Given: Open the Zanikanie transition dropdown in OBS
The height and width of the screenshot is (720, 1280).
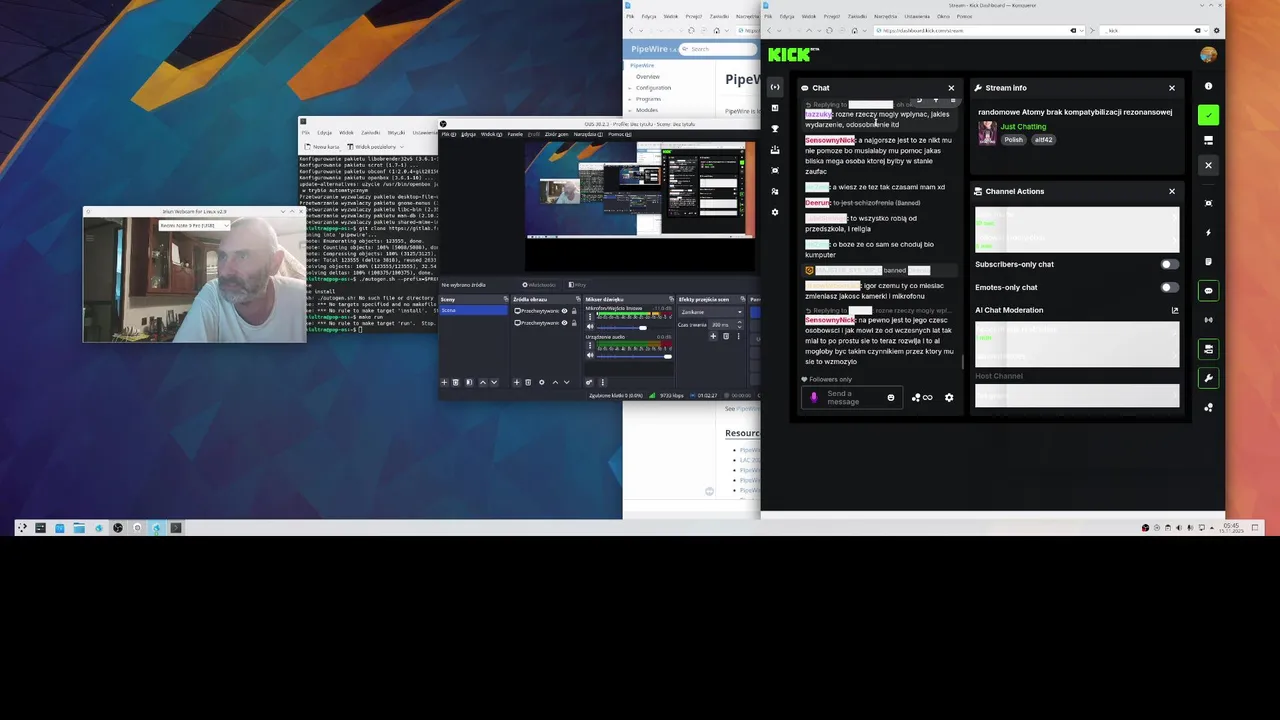Looking at the screenshot, I should click(x=711, y=312).
